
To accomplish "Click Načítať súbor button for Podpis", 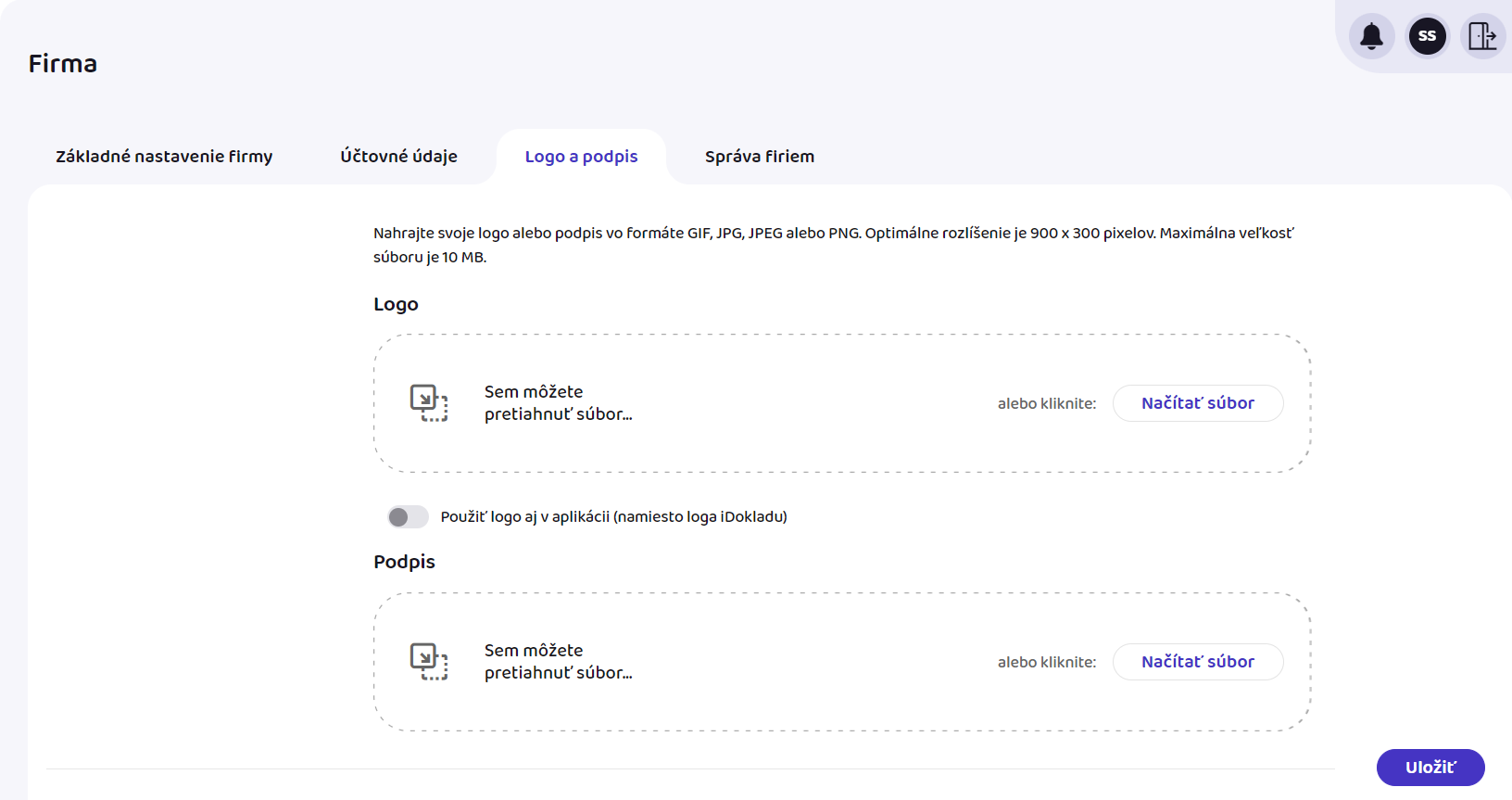I will 1197,662.
